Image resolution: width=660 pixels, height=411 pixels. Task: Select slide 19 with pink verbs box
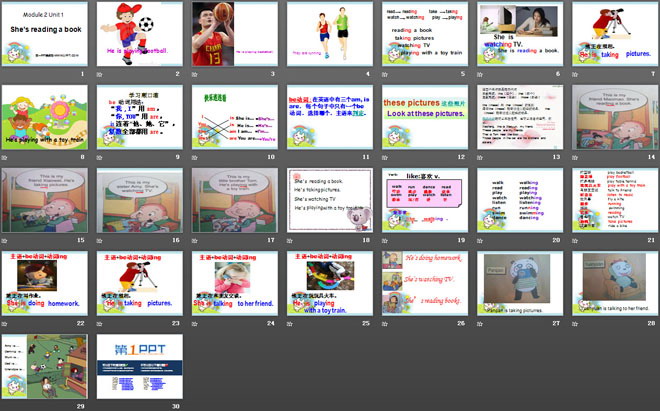425,200
